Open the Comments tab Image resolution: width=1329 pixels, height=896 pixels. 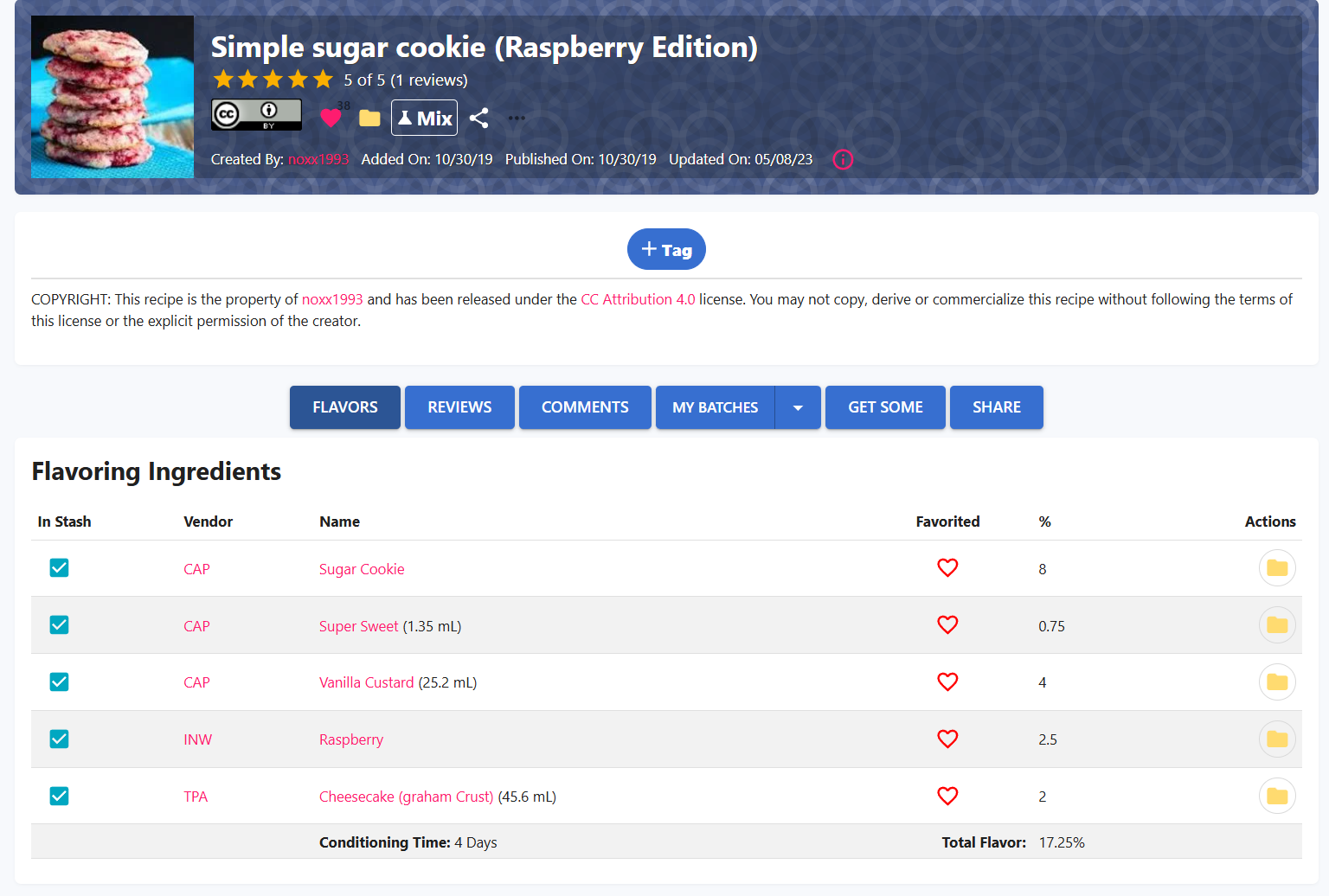(x=585, y=407)
